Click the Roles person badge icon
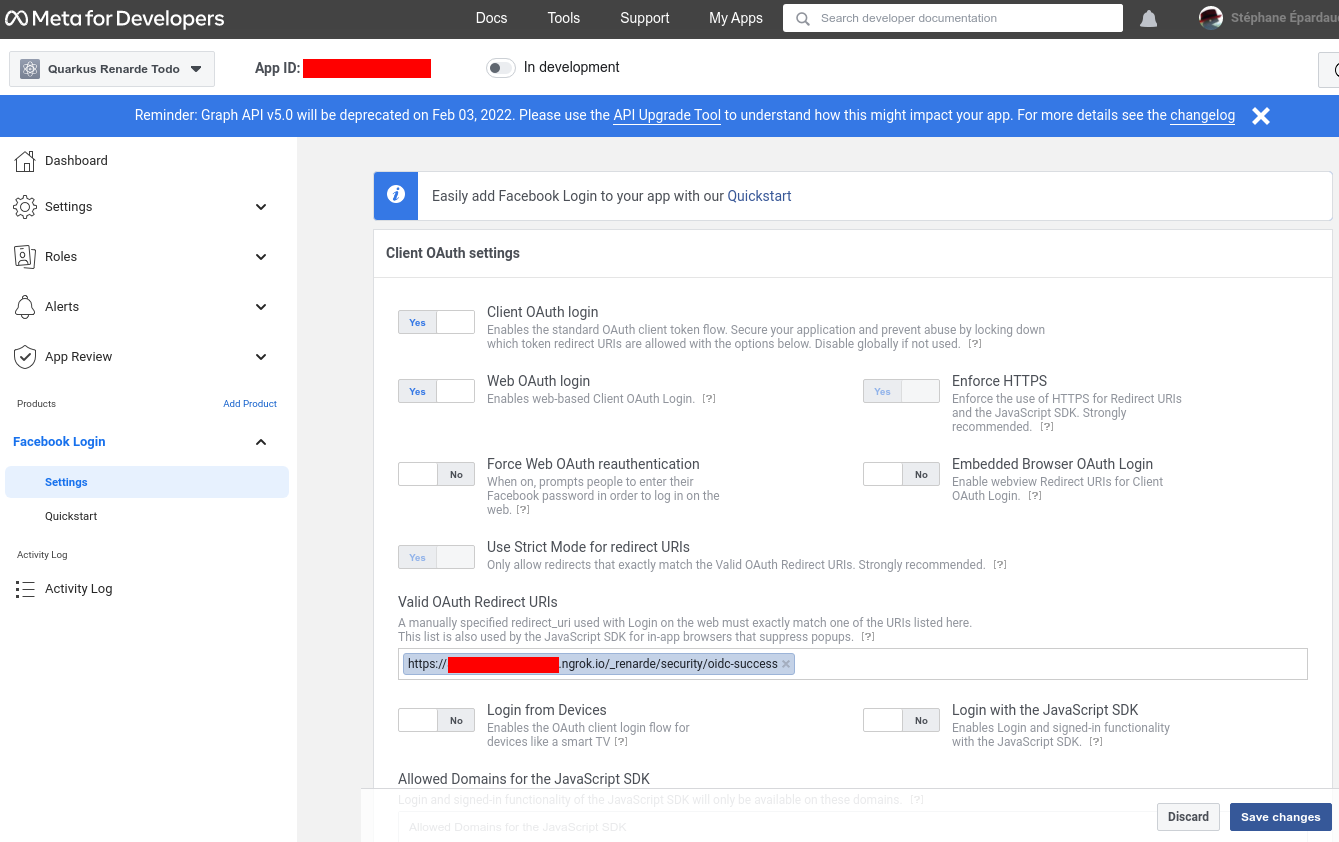1339x842 pixels. (25, 257)
